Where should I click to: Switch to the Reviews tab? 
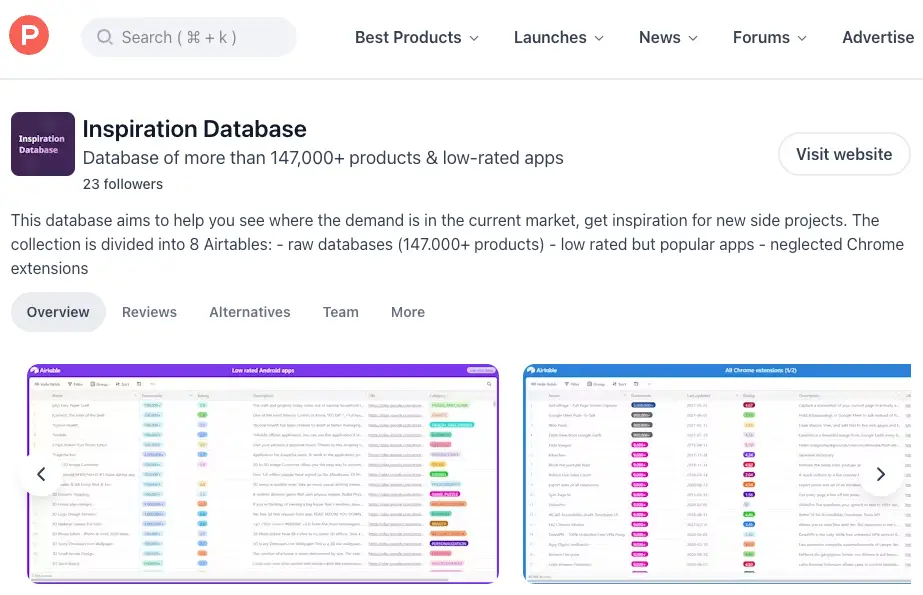pyautogui.click(x=150, y=312)
